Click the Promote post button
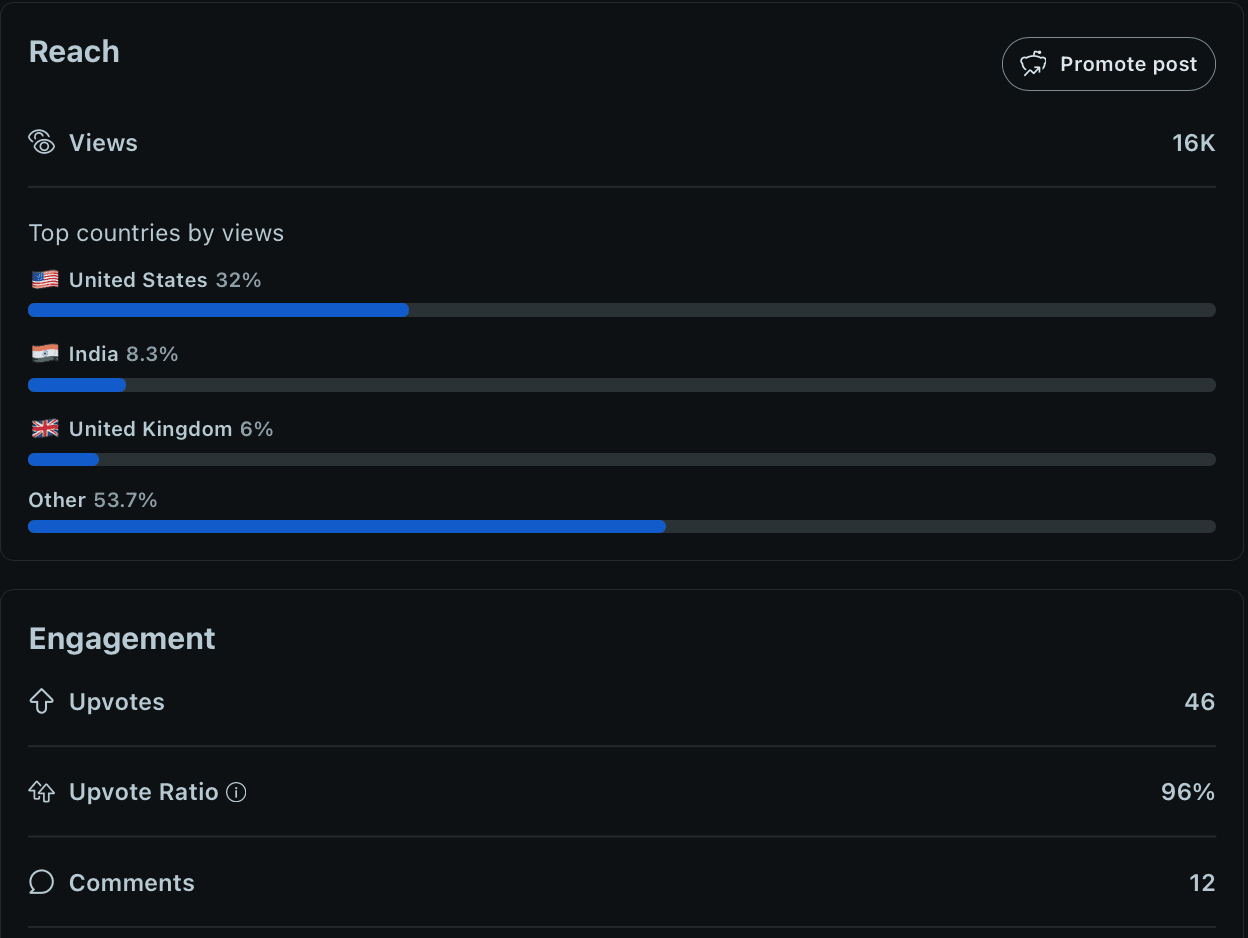1248x938 pixels. 1108,64
